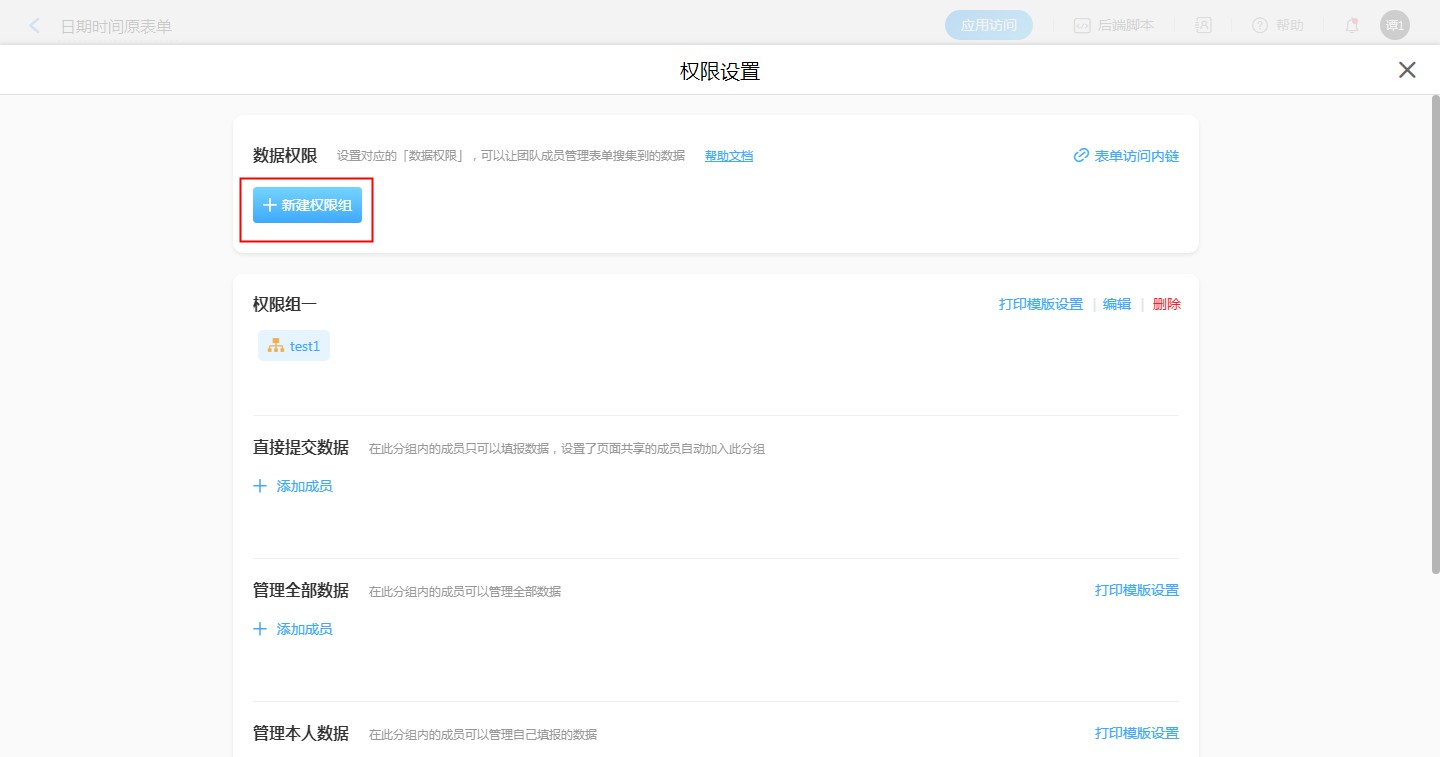Image resolution: width=1440 pixels, height=757 pixels.
Task: Open the contacts icon in top bar
Action: pos(1204,26)
